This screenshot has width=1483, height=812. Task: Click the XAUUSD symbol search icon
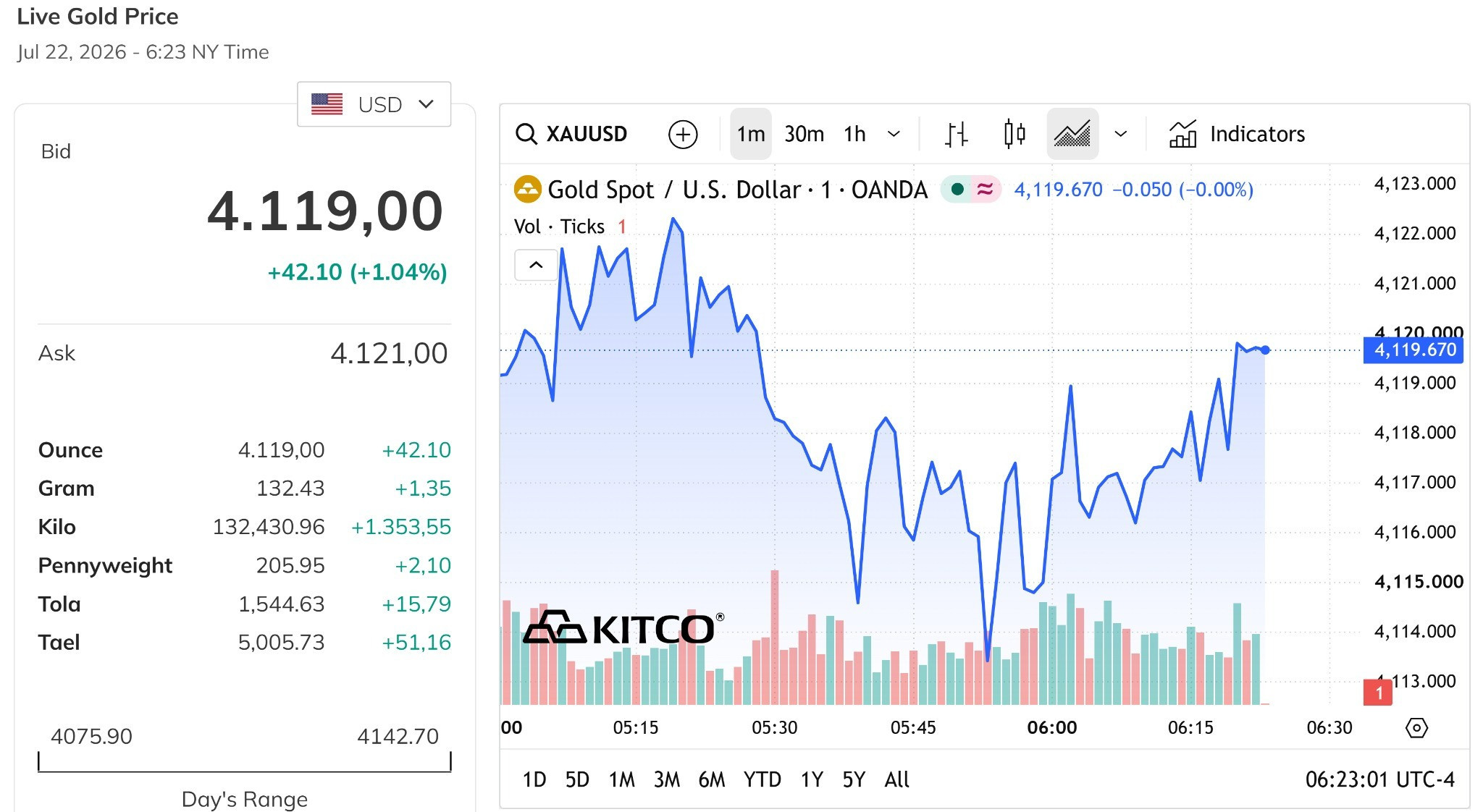click(526, 134)
